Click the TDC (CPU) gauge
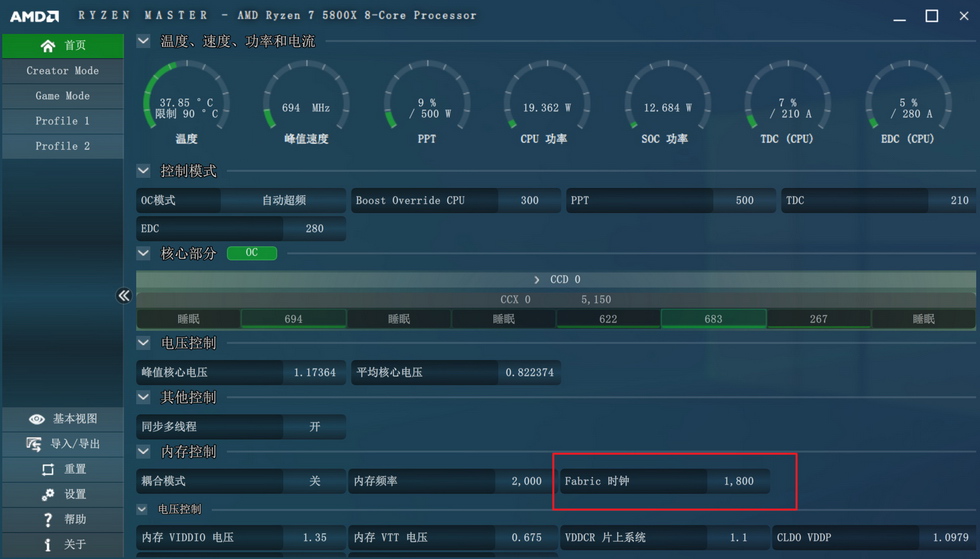980x559 pixels. coord(788,102)
